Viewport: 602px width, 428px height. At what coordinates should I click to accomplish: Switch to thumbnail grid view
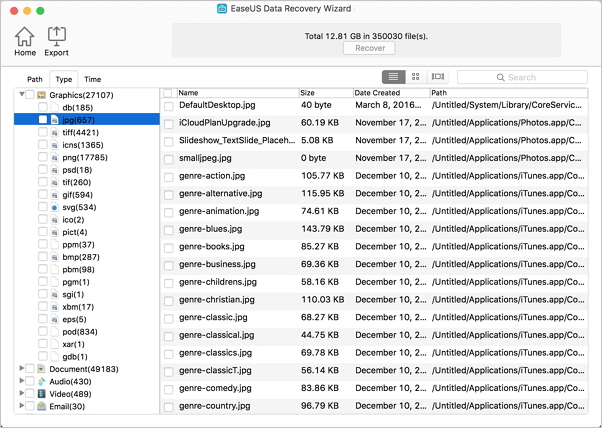[415, 77]
